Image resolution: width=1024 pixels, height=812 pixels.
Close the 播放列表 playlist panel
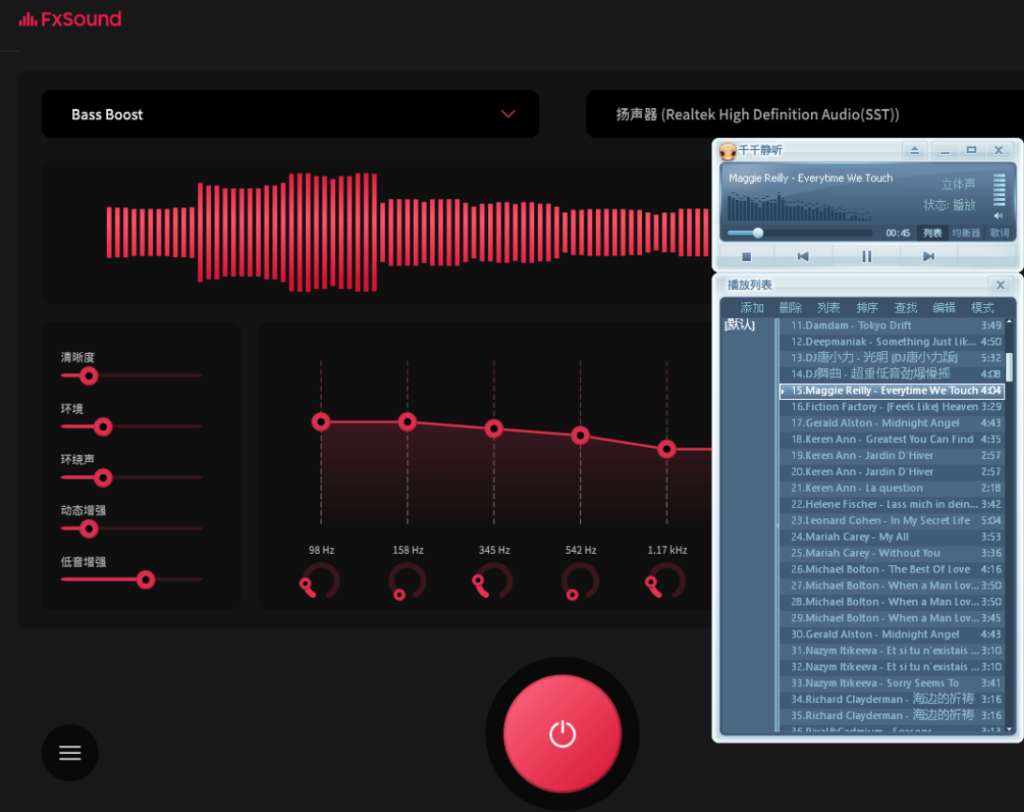click(x=1000, y=285)
